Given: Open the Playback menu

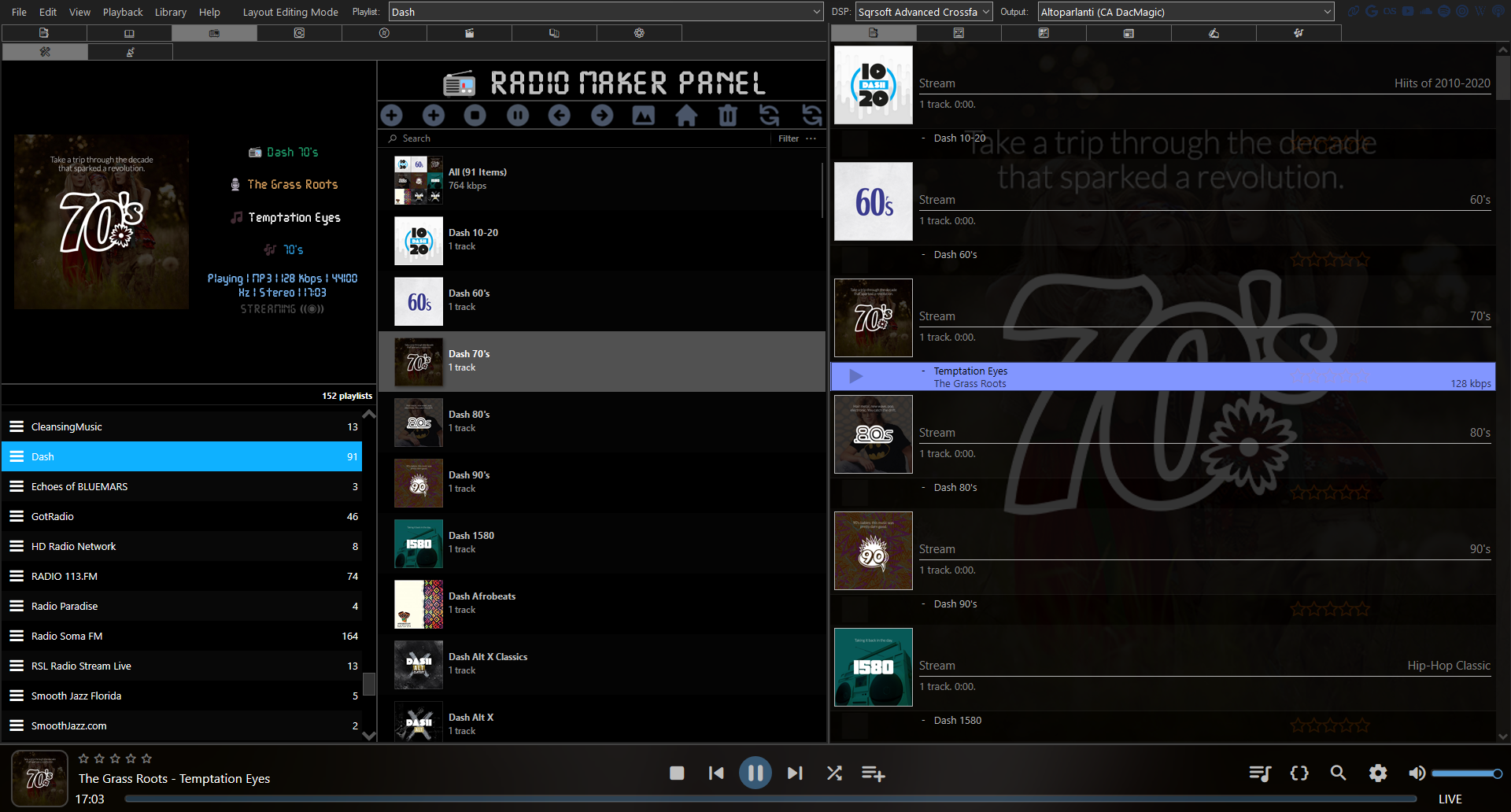Looking at the screenshot, I should 123,12.
